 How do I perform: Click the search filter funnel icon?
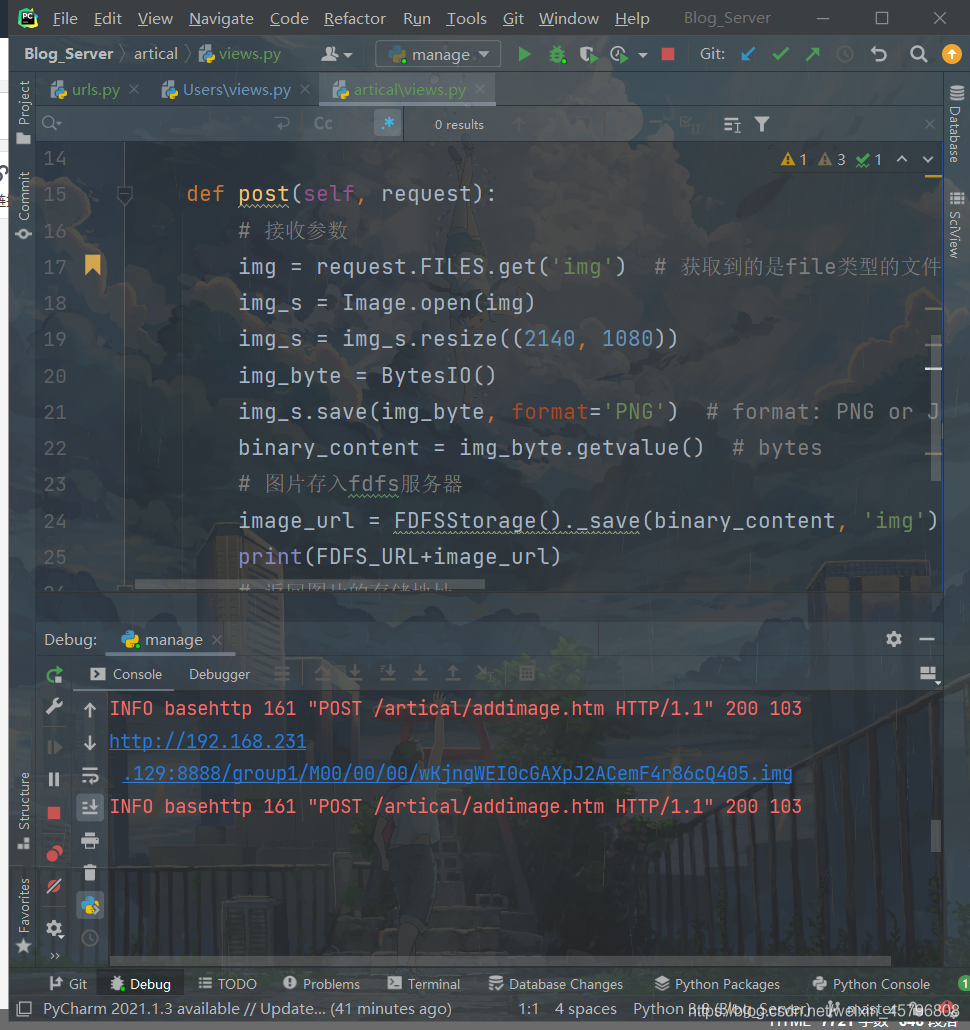click(762, 124)
